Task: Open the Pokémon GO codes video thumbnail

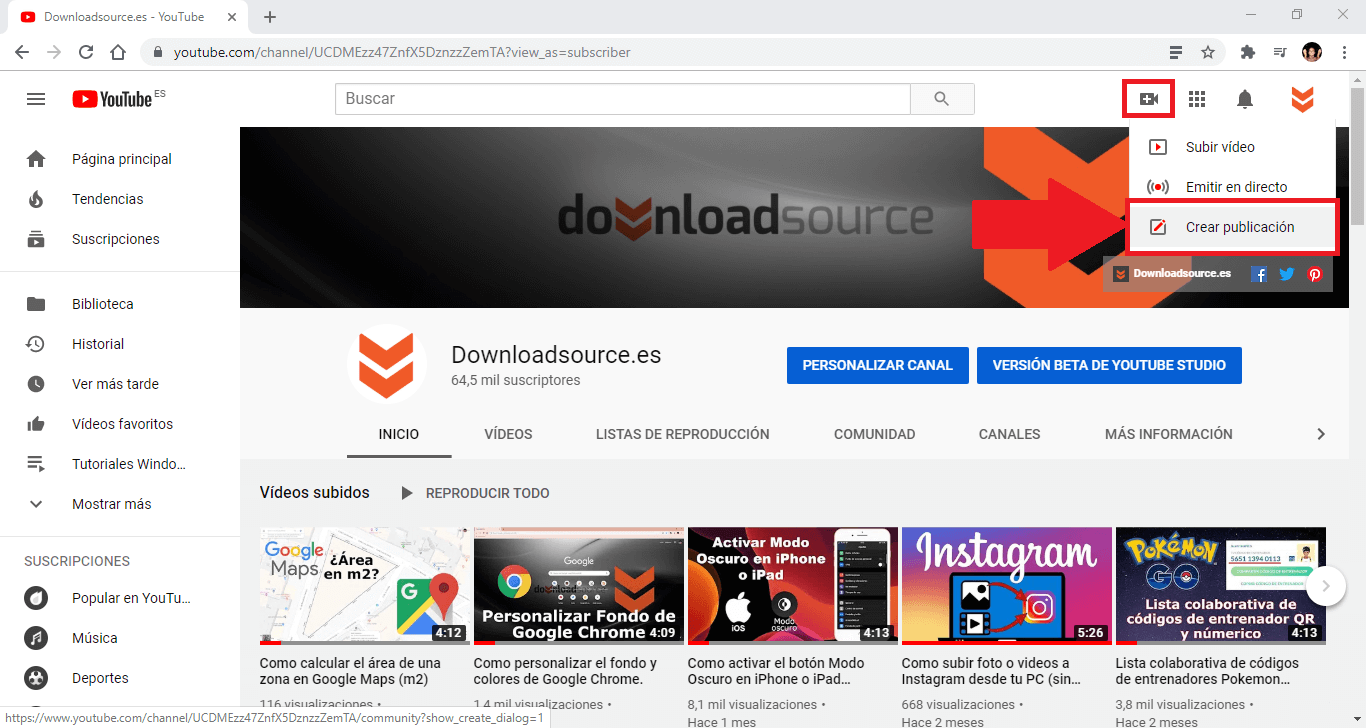Action: [1221, 586]
